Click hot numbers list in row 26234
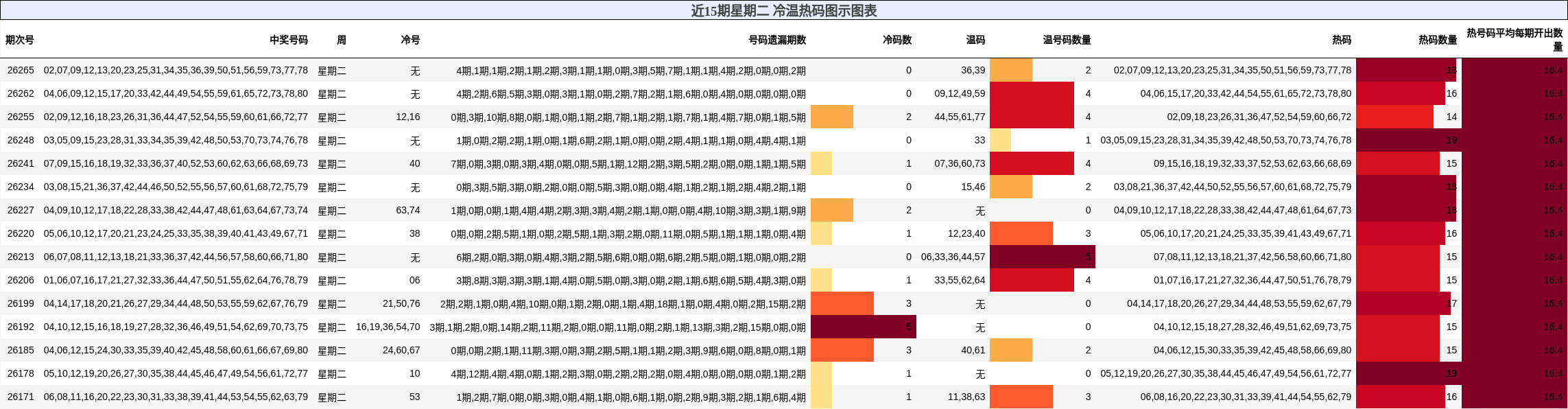The width and height of the screenshot is (1568, 409). [x=1233, y=187]
